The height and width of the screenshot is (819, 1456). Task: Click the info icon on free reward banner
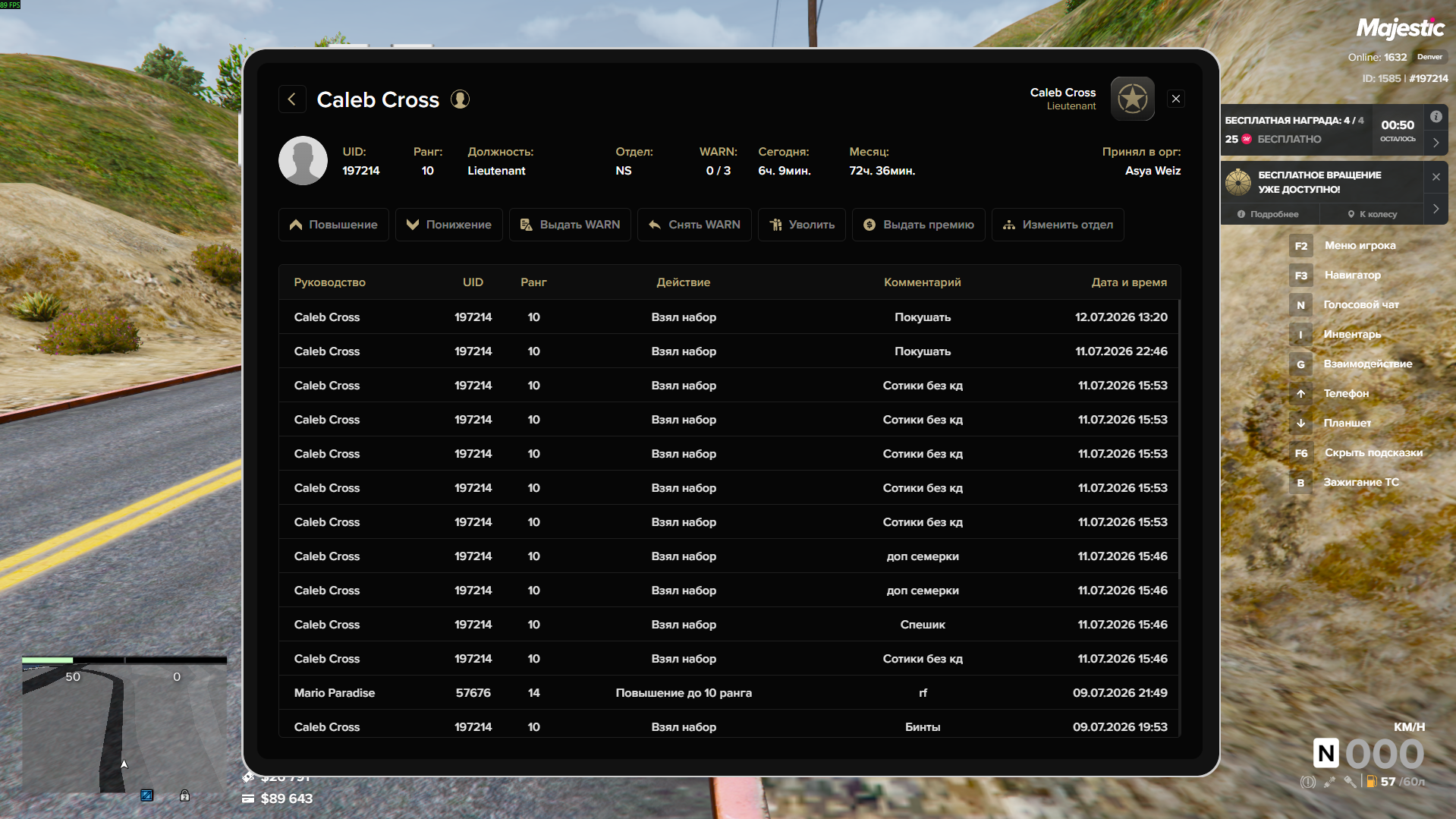point(1436,117)
